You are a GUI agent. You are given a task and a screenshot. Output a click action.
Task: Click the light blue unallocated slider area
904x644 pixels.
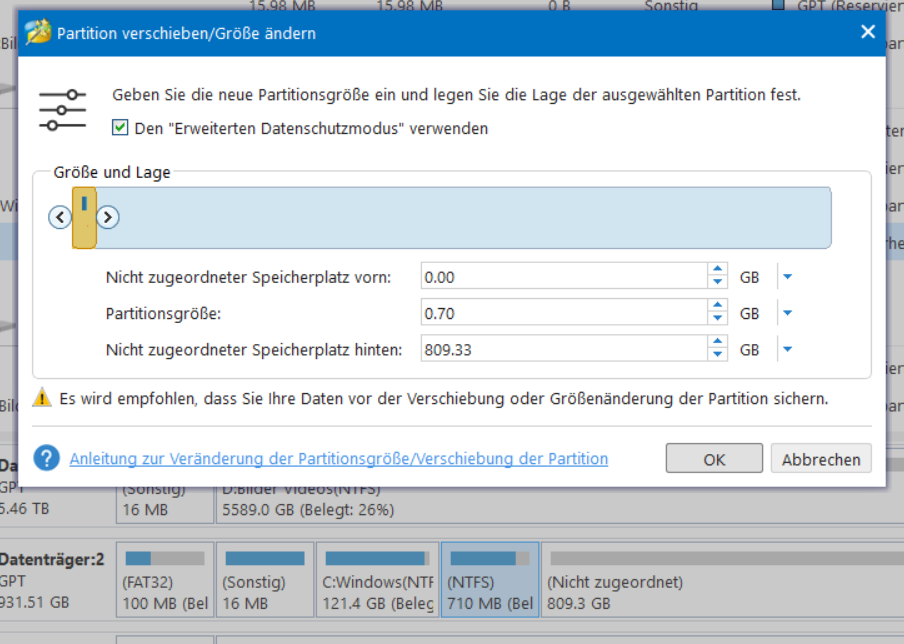pos(464,218)
